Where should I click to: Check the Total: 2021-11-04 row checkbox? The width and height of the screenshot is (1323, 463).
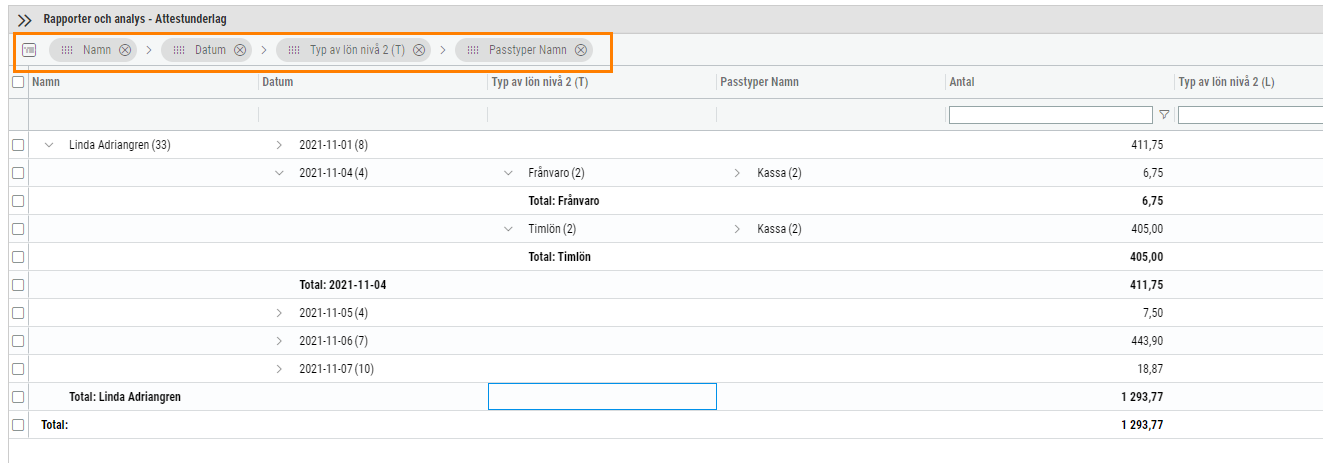(x=18, y=285)
